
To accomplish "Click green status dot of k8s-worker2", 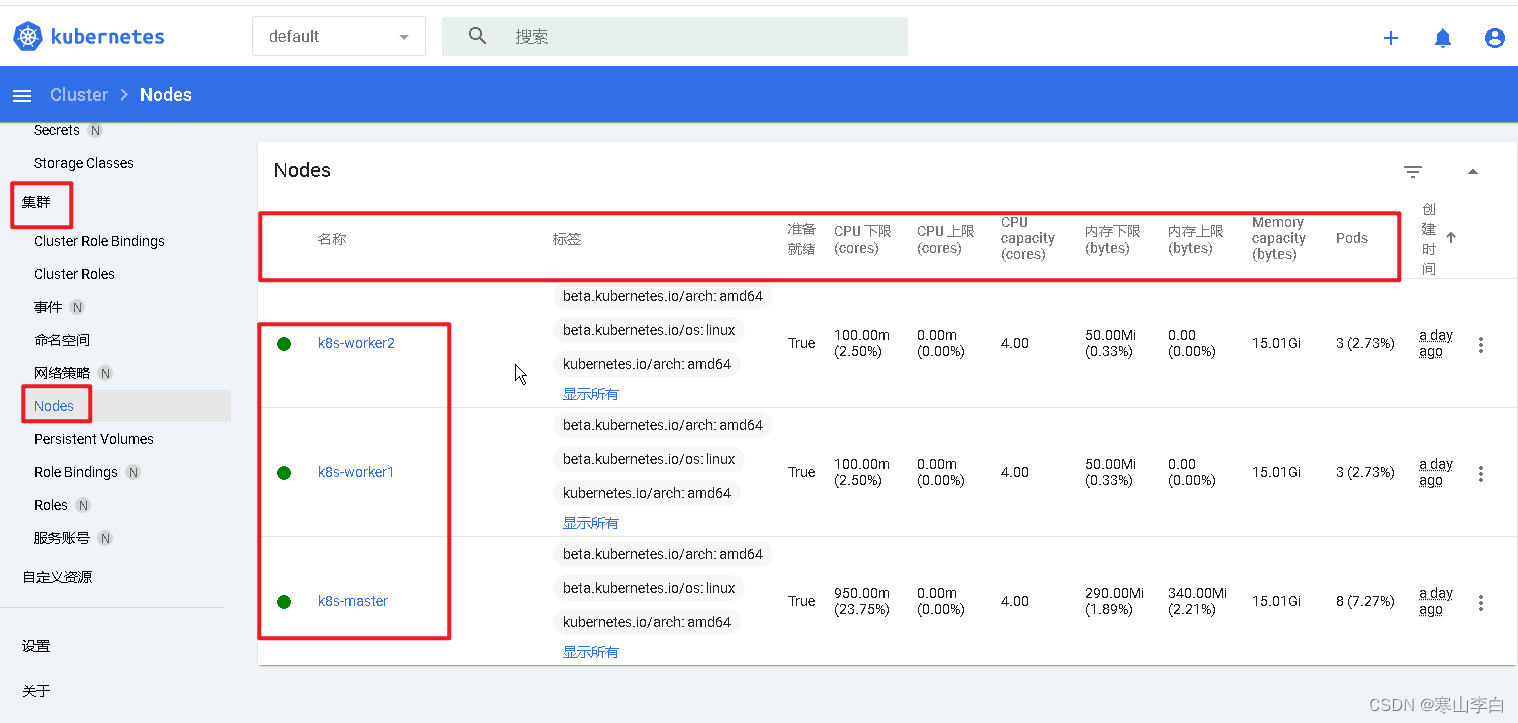I will pyautogui.click(x=284, y=344).
